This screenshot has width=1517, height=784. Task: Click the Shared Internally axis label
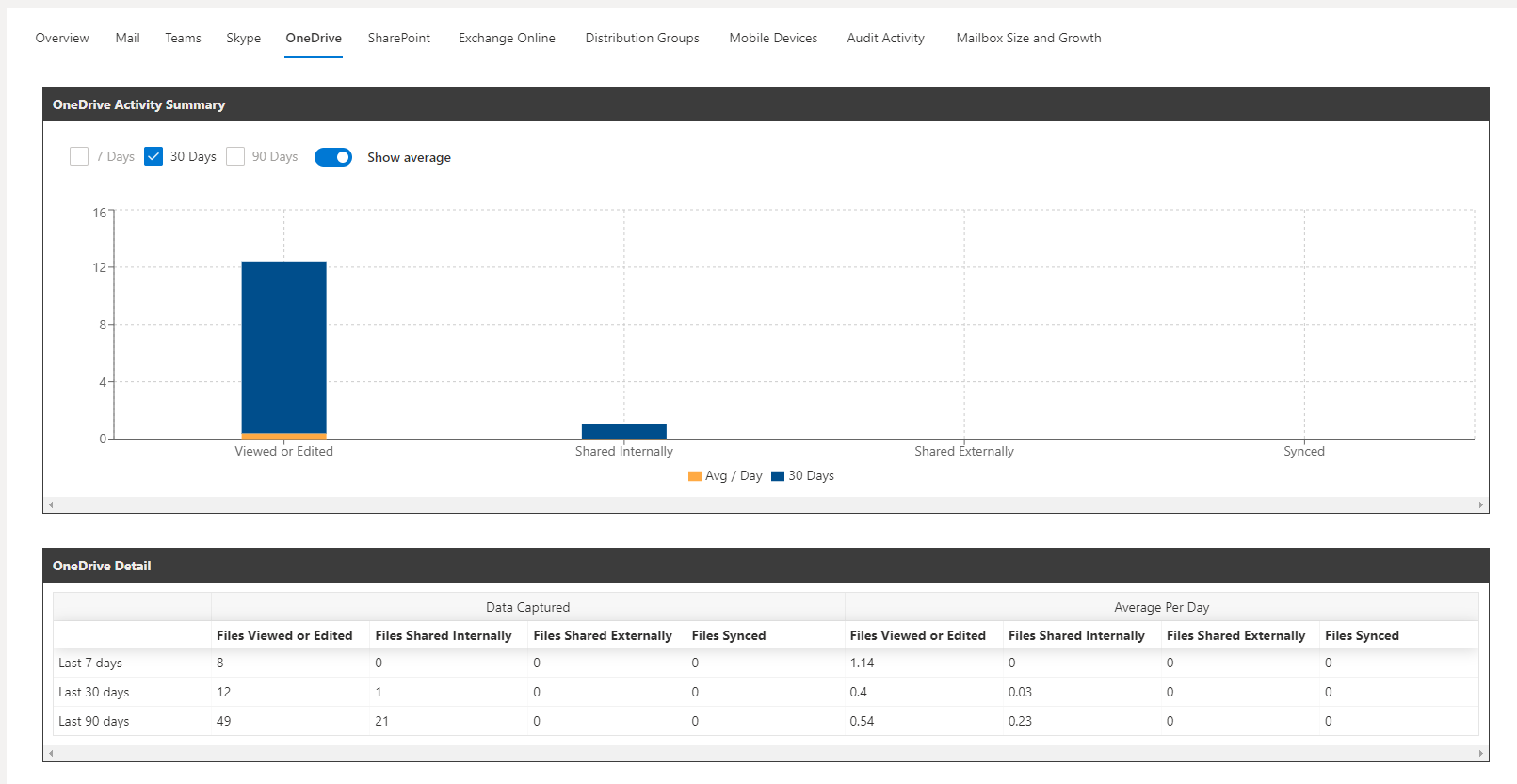pos(624,451)
